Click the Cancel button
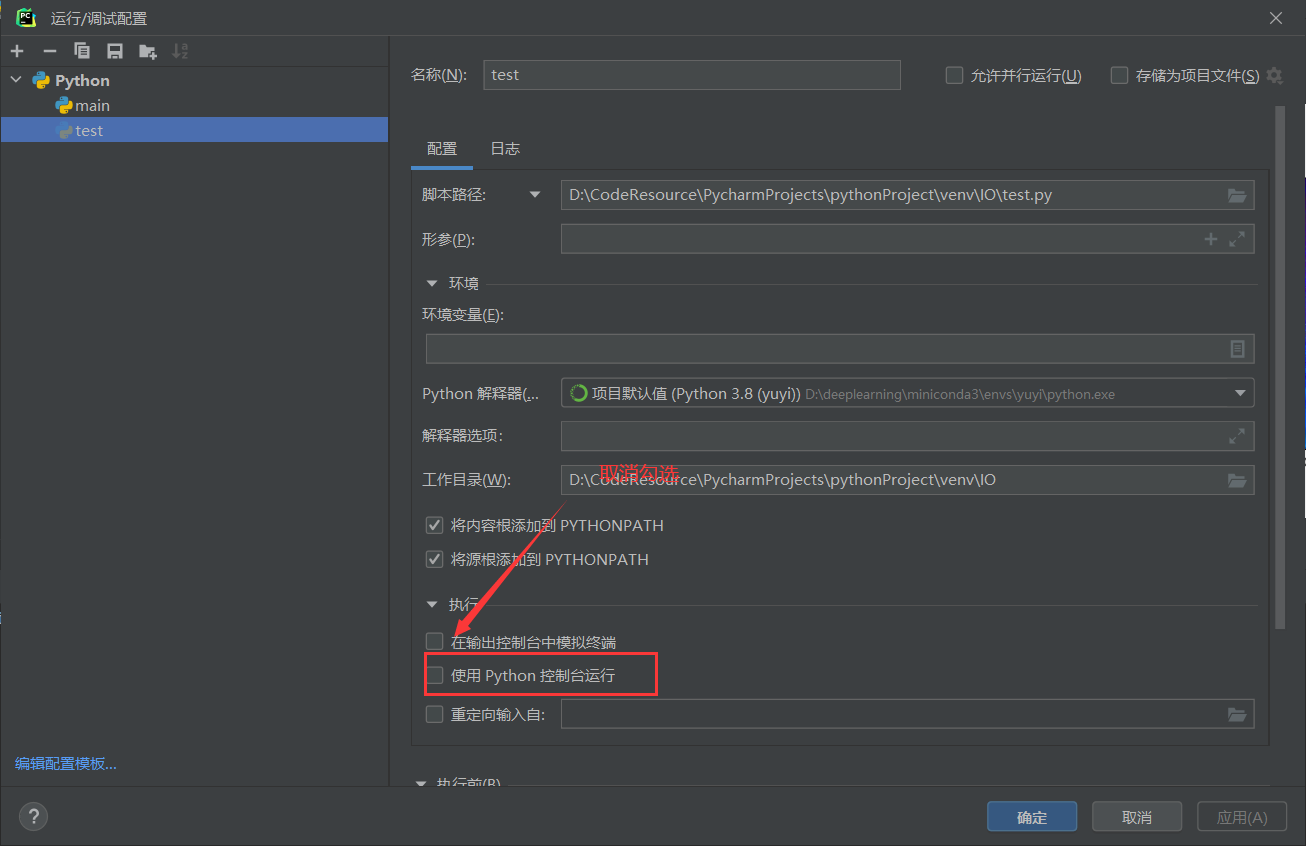 coord(1137,817)
